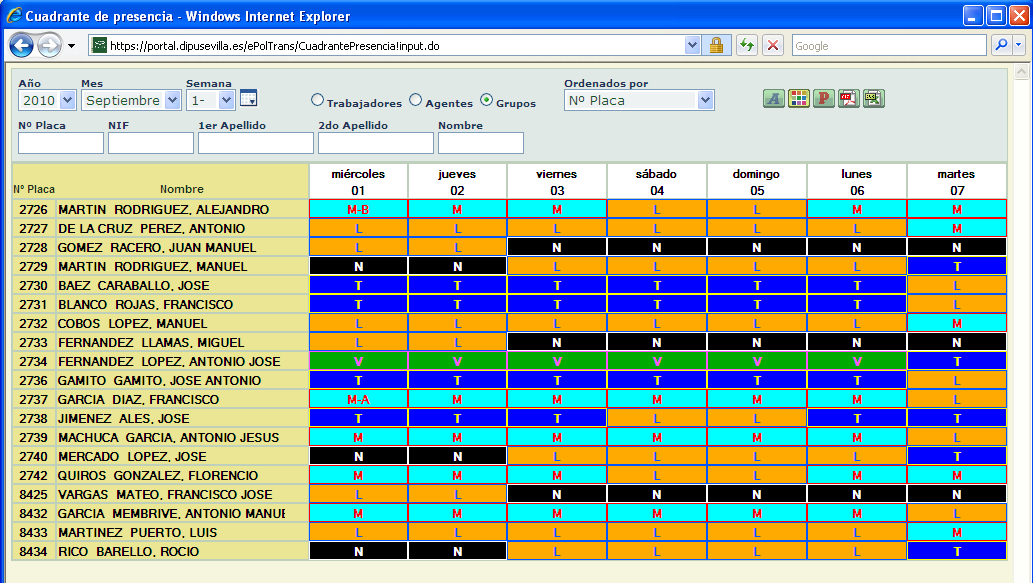Select the Trabajadores radio button
This screenshot has height=583, width=1033.
318,100
